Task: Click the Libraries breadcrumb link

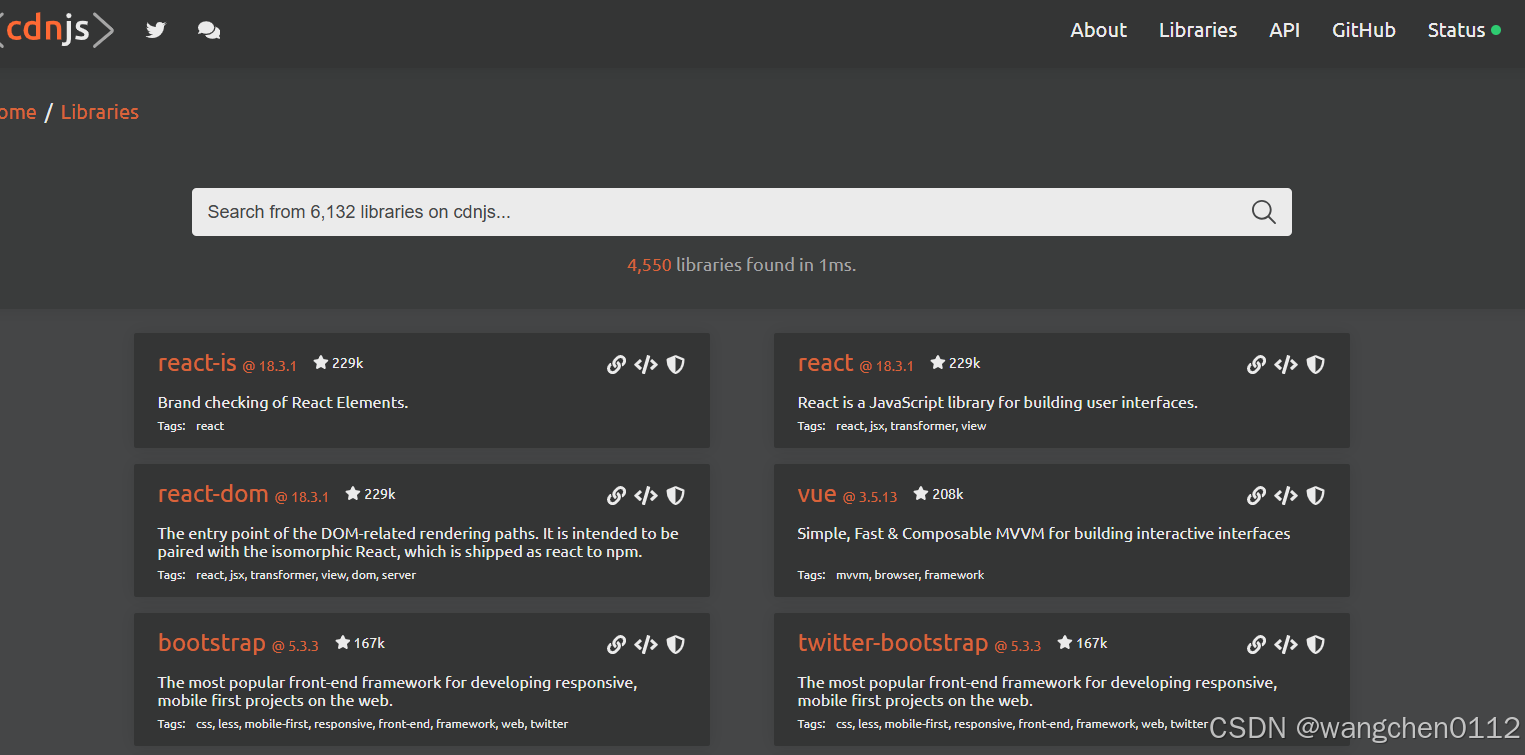Action: pyautogui.click(x=100, y=112)
